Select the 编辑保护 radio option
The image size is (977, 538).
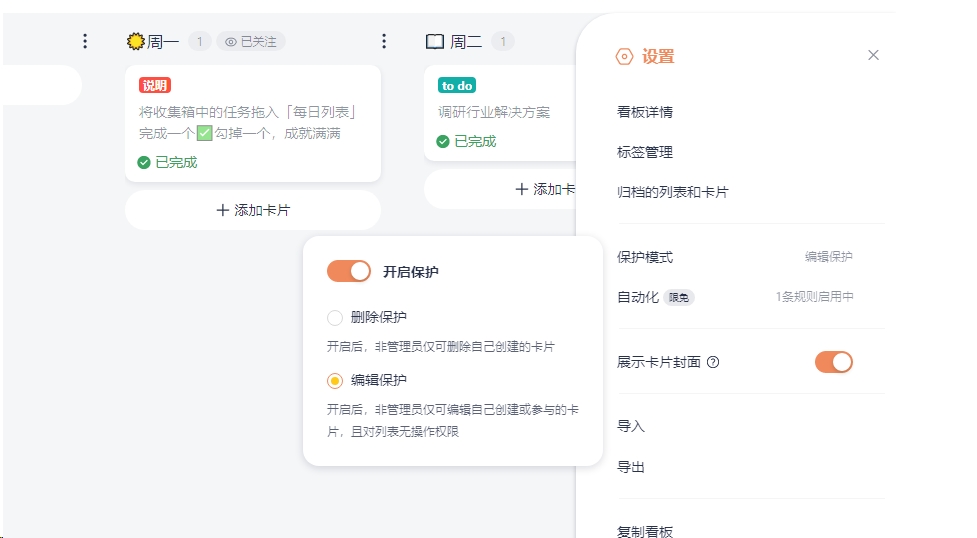pos(335,380)
